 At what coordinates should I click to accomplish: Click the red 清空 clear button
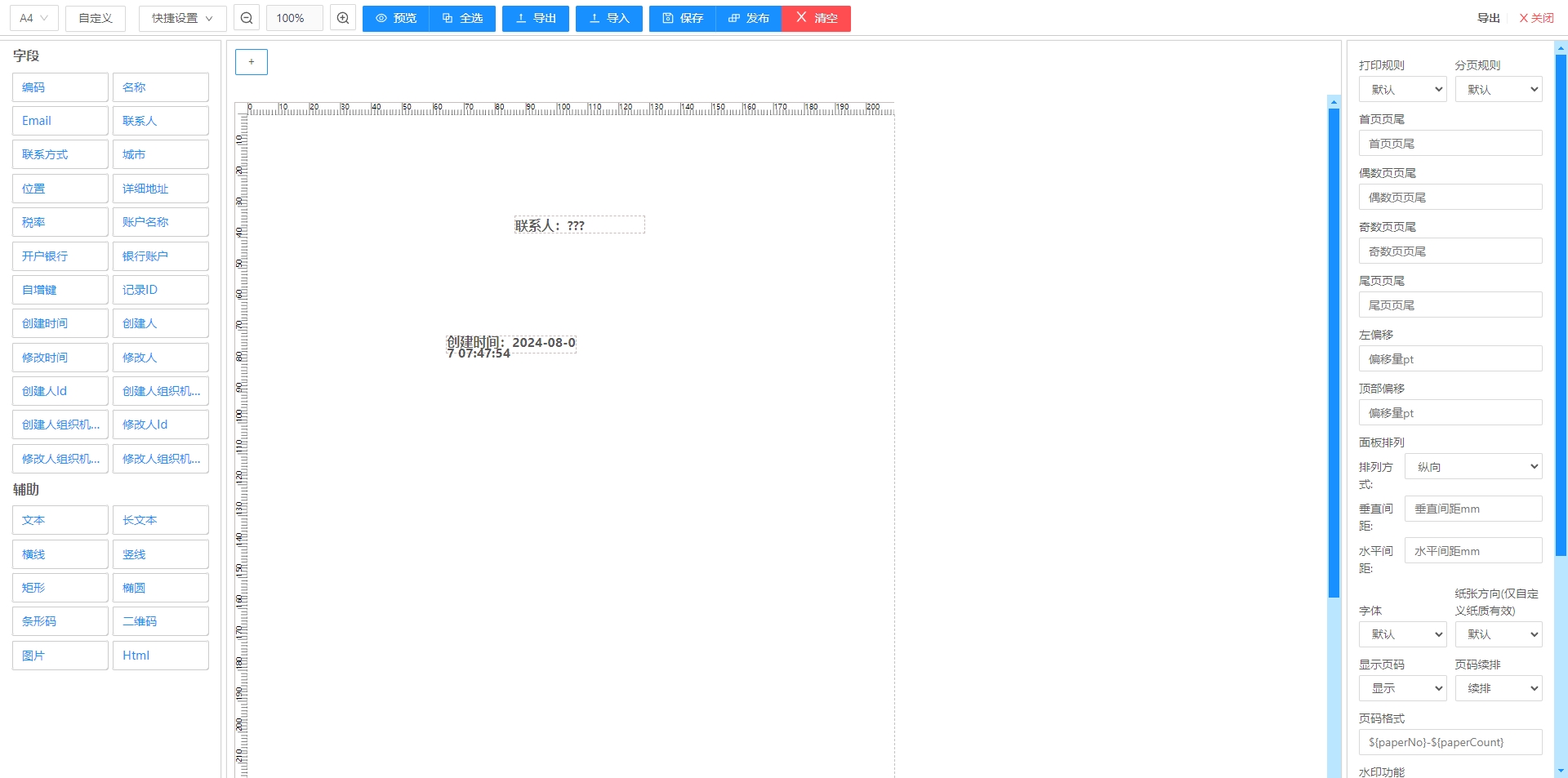(x=816, y=18)
